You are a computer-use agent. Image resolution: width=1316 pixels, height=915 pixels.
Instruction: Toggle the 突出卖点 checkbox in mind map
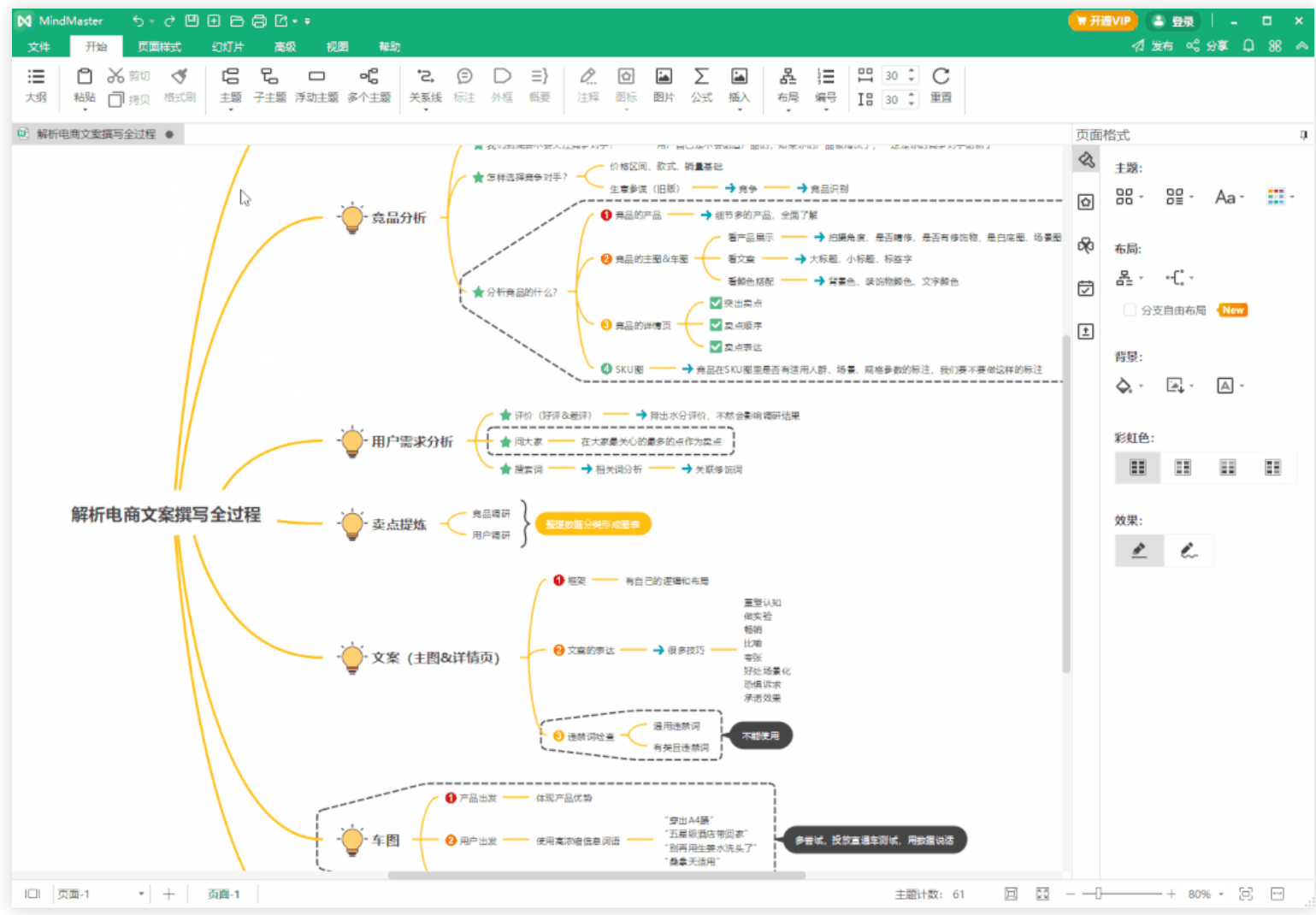(716, 303)
